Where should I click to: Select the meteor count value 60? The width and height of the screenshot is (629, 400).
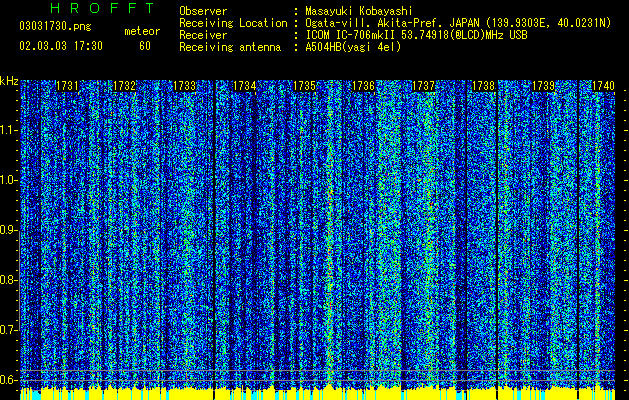(x=145, y=46)
